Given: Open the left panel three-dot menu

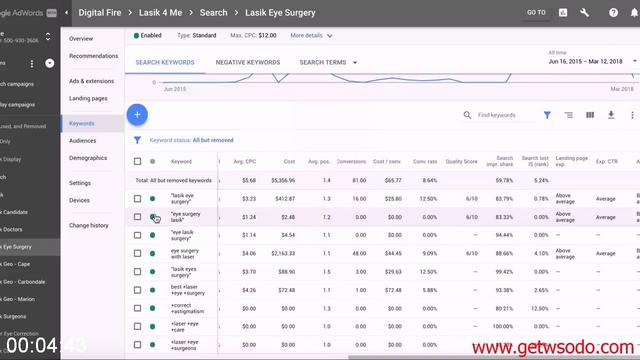Looking at the screenshot, I should pyautogui.click(x=32, y=64).
